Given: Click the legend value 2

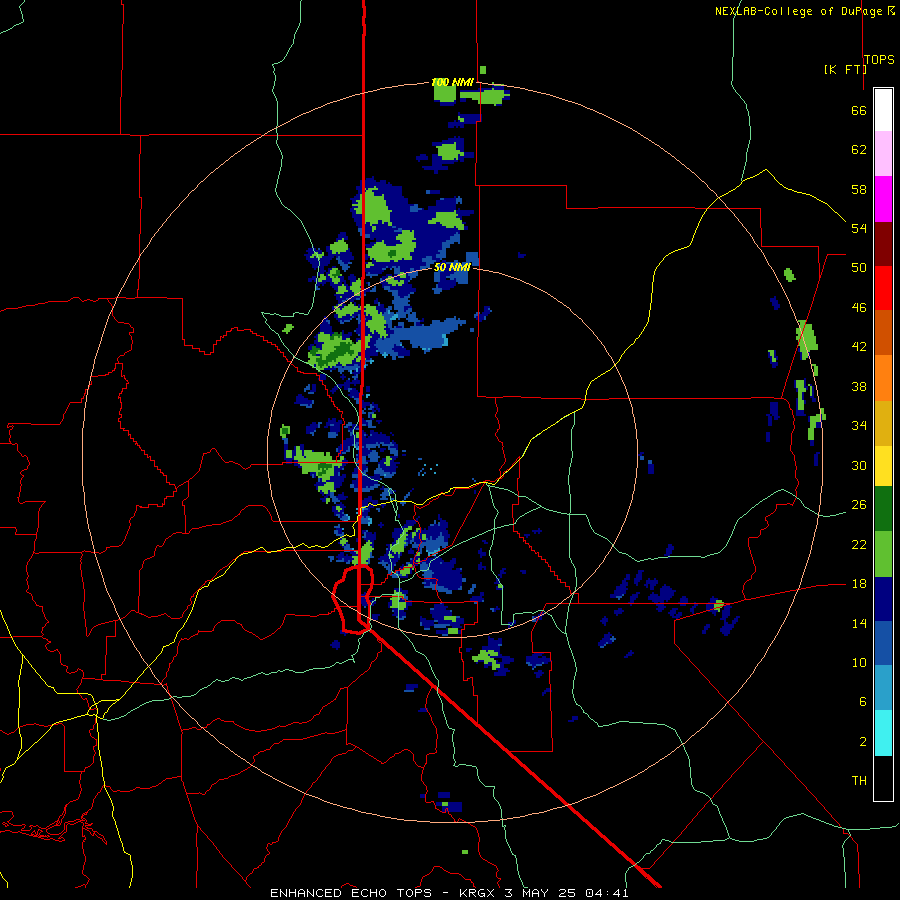Looking at the screenshot, I should pyautogui.click(x=862, y=742).
